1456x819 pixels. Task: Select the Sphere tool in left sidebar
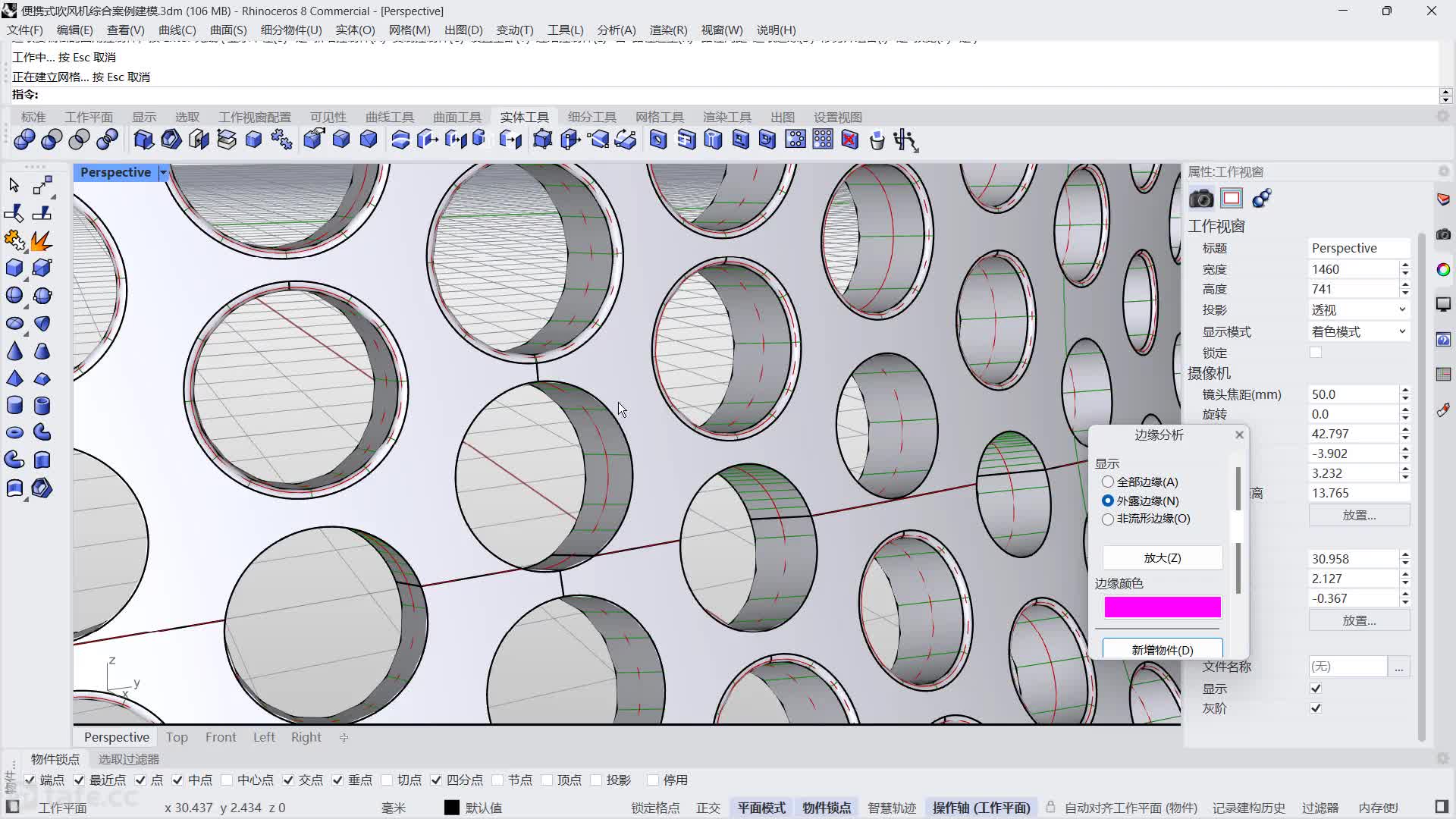point(14,295)
